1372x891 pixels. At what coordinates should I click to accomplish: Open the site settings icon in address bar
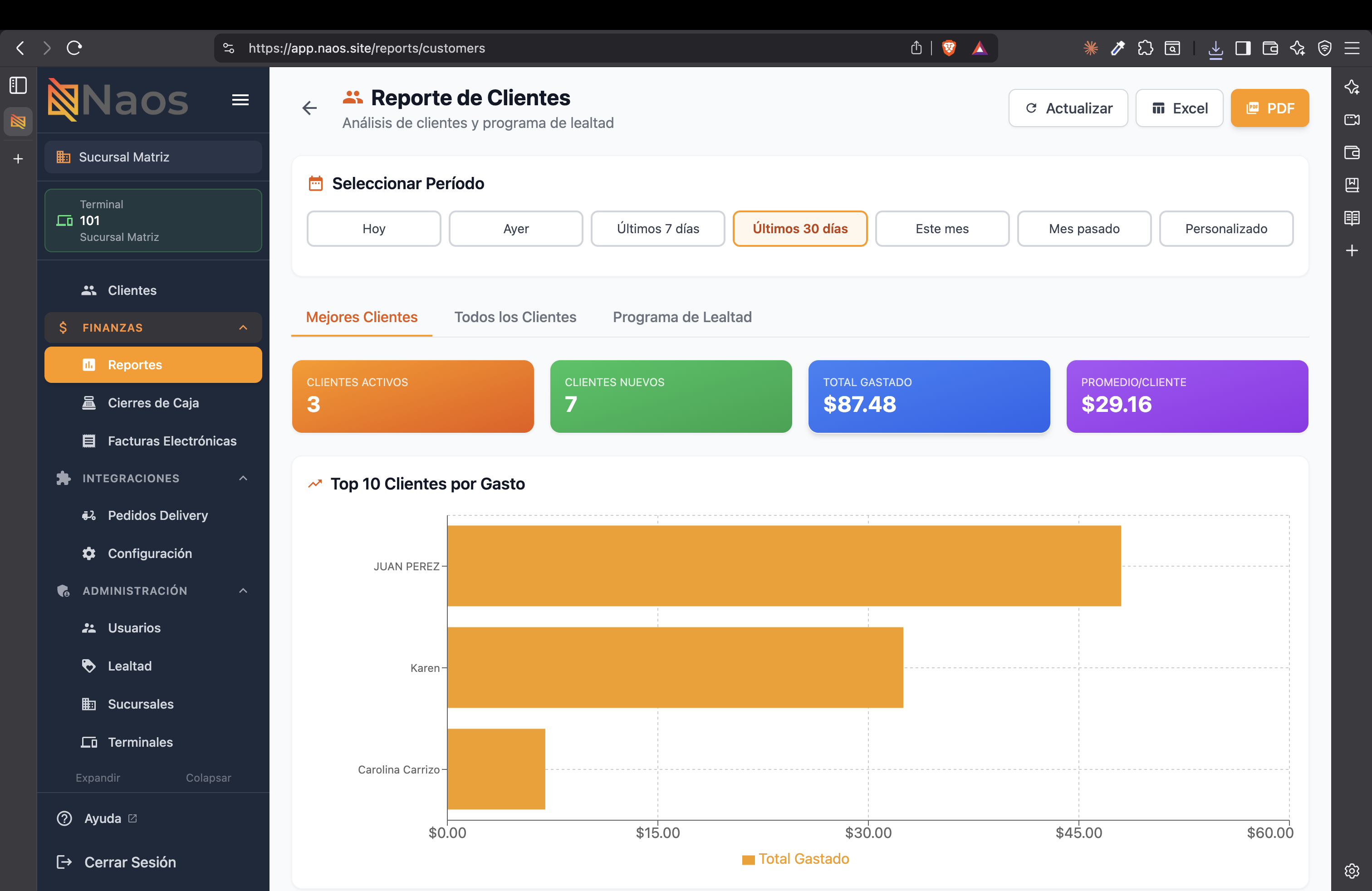(229, 48)
